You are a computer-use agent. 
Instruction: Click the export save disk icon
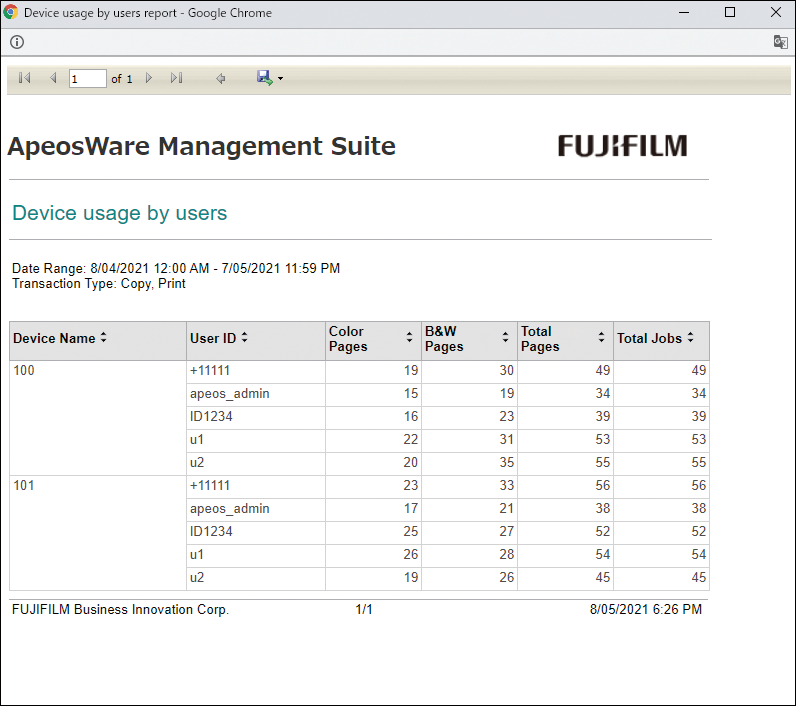264,78
